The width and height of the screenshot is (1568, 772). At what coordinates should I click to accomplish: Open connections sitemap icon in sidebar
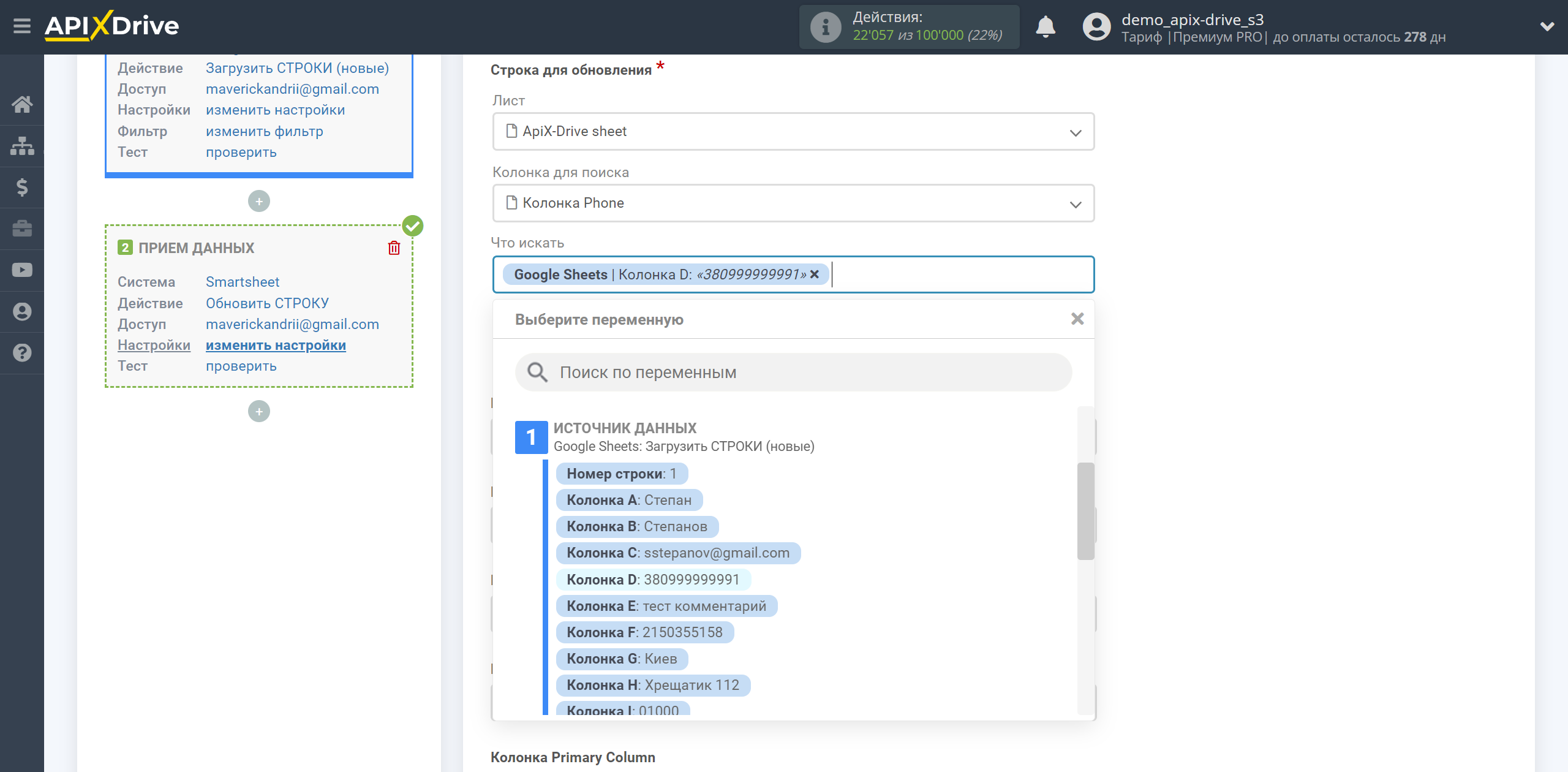pyautogui.click(x=22, y=146)
